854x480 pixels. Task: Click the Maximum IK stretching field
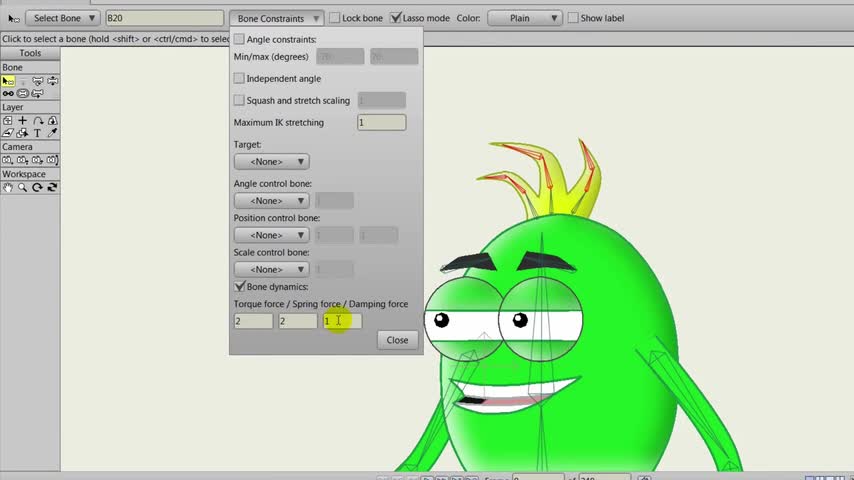point(381,123)
